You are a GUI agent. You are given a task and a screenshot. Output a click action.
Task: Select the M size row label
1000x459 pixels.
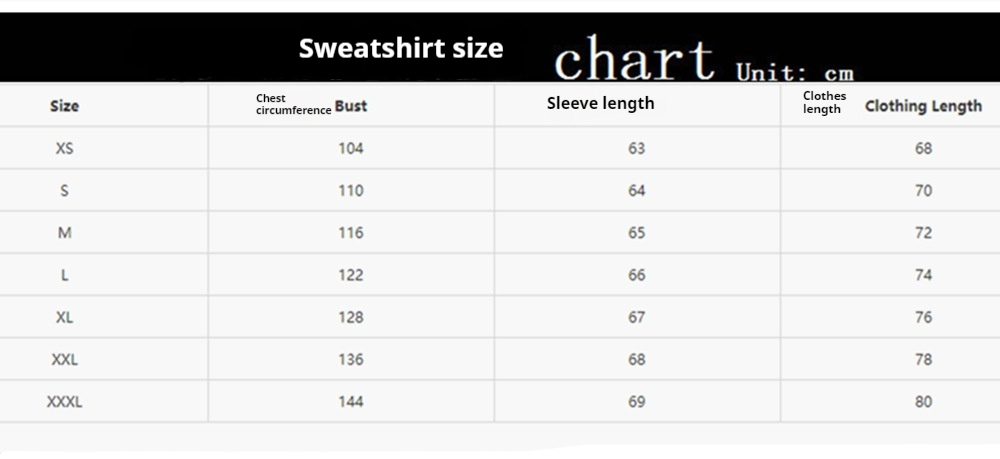point(64,233)
